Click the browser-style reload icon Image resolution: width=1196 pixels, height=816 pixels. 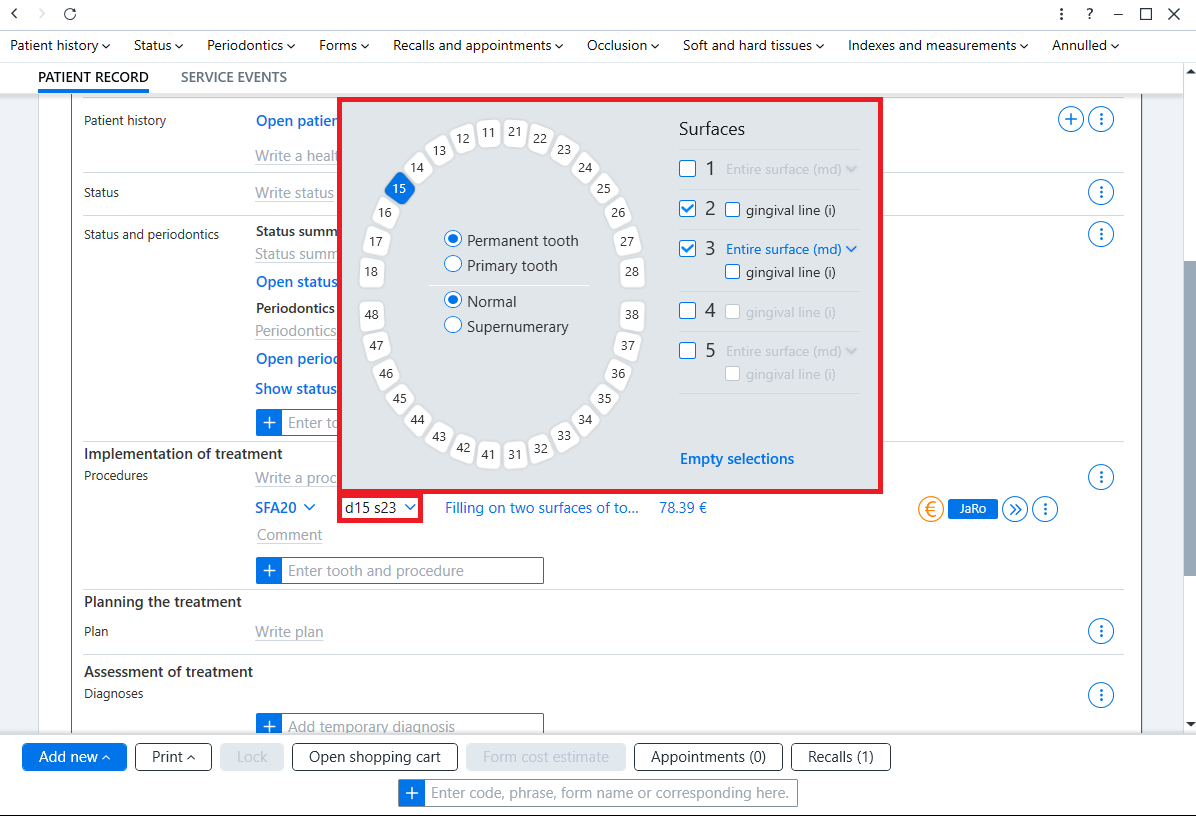69,14
